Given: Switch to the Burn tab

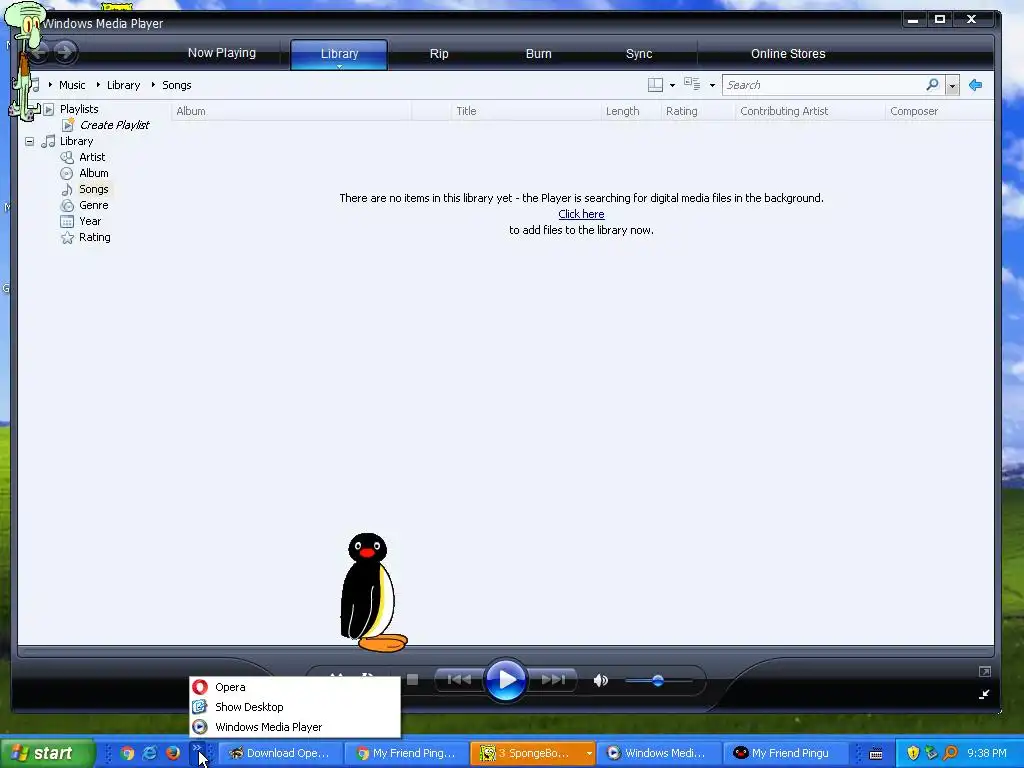Looking at the screenshot, I should [x=539, y=54].
